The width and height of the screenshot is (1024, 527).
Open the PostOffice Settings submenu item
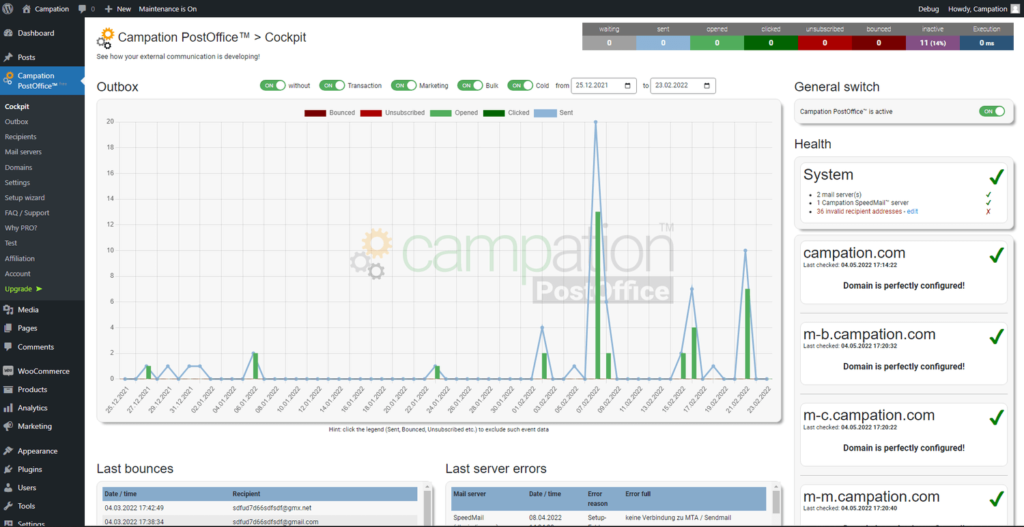(17, 182)
